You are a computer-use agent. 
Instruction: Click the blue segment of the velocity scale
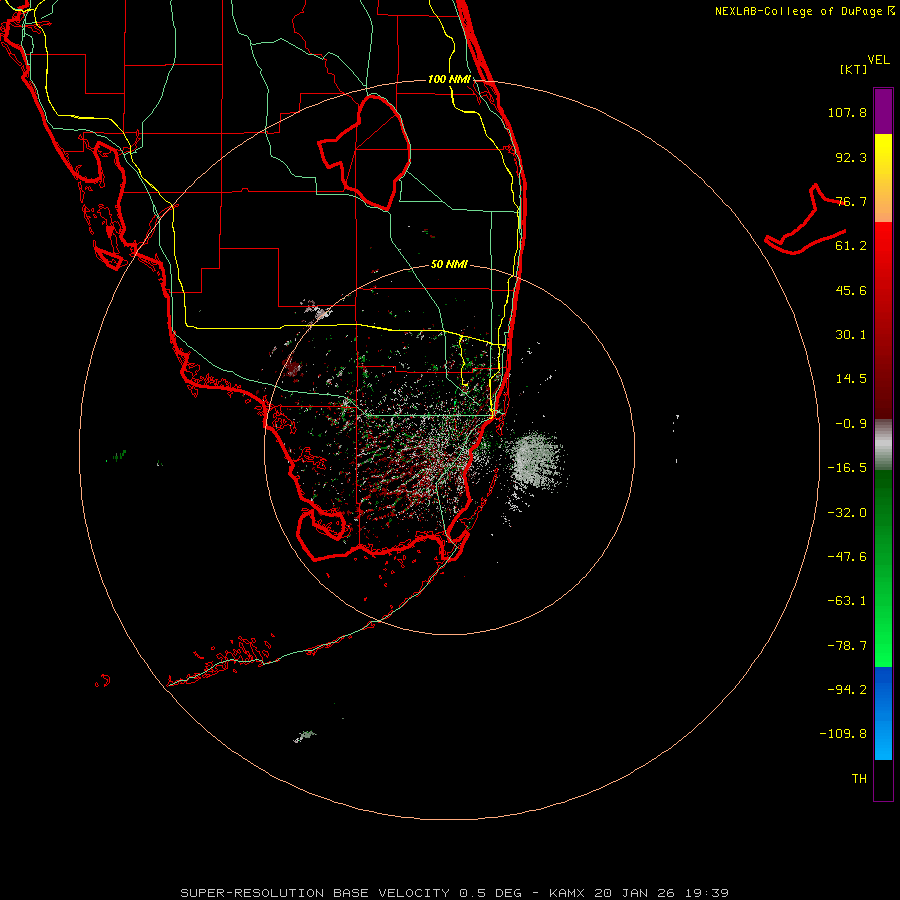[x=883, y=713]
